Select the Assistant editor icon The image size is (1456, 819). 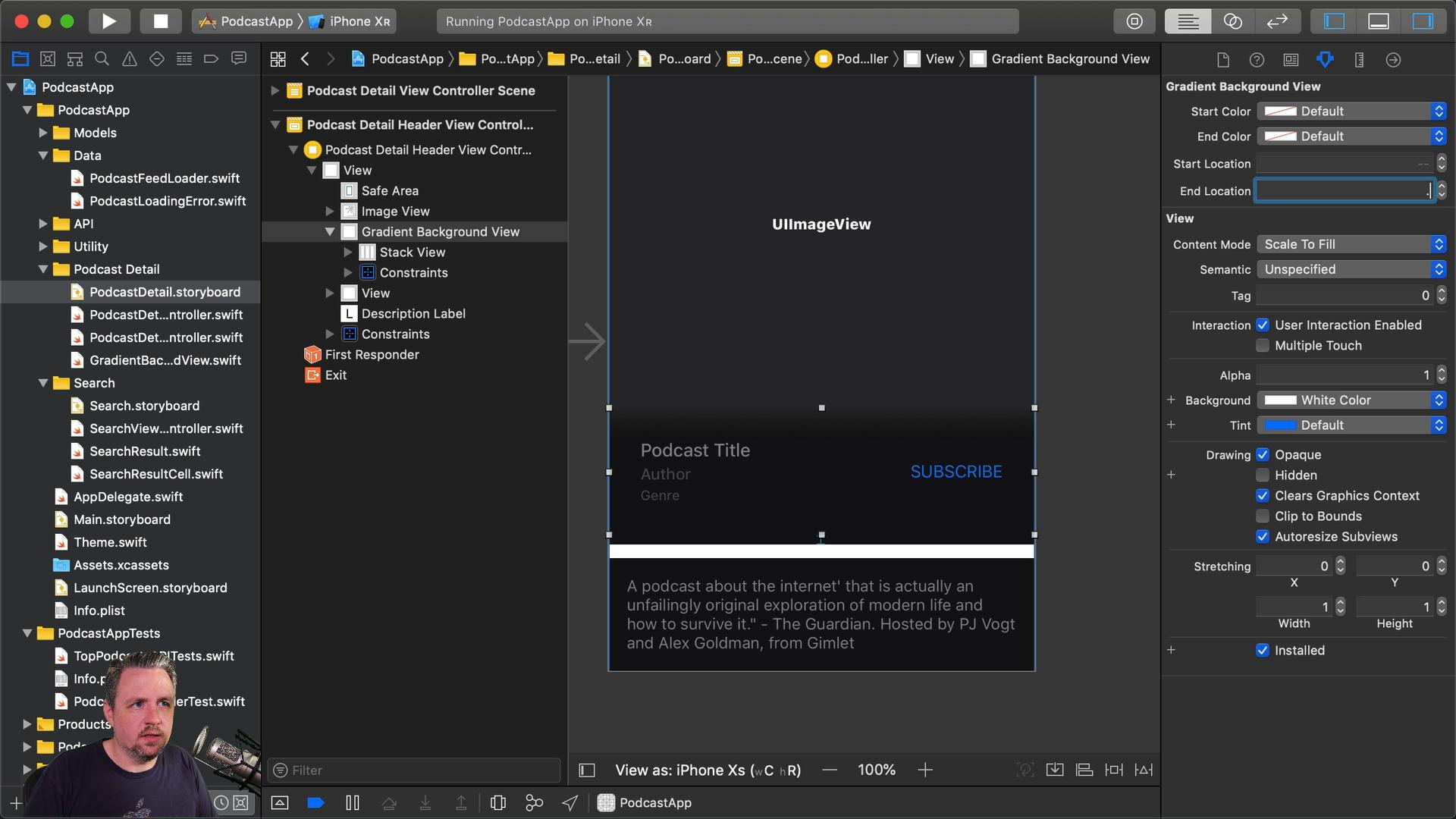tap(1234, 21)
